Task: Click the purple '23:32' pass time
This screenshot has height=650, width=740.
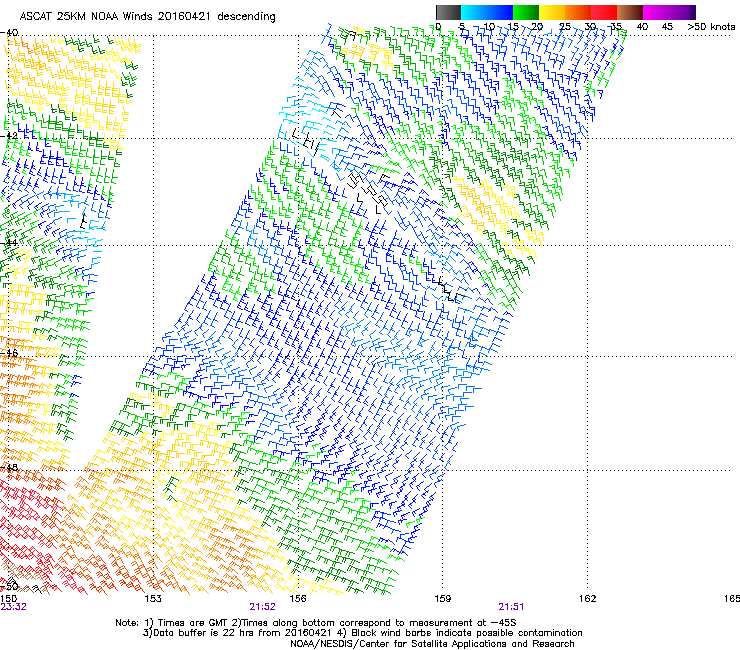Action: (x=13, y=607)
